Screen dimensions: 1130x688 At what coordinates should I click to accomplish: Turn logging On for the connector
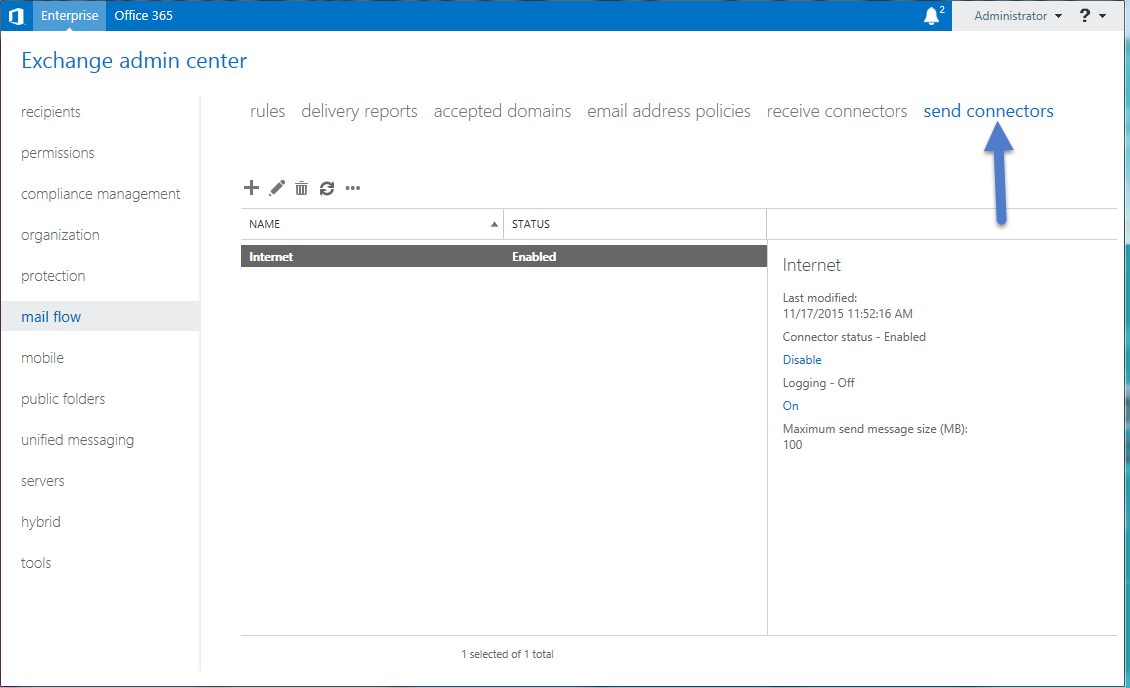coord(790,405)
